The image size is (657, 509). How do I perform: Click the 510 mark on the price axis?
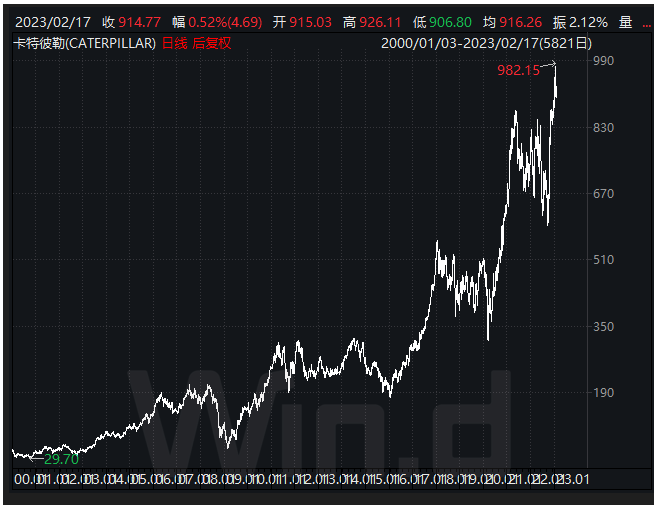coord(603,260)
